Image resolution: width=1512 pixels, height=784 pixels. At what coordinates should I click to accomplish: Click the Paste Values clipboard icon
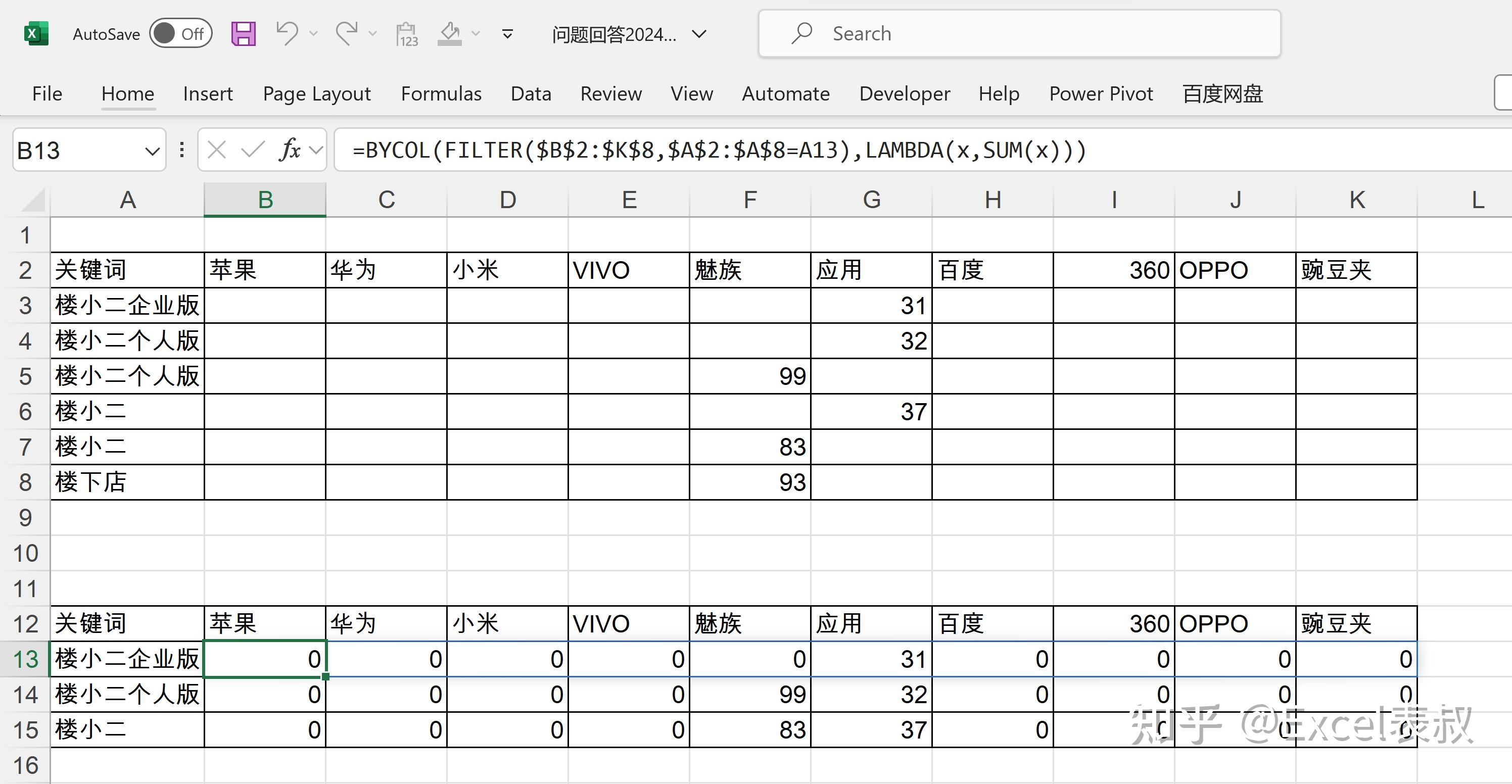click(x=407, y=34)
